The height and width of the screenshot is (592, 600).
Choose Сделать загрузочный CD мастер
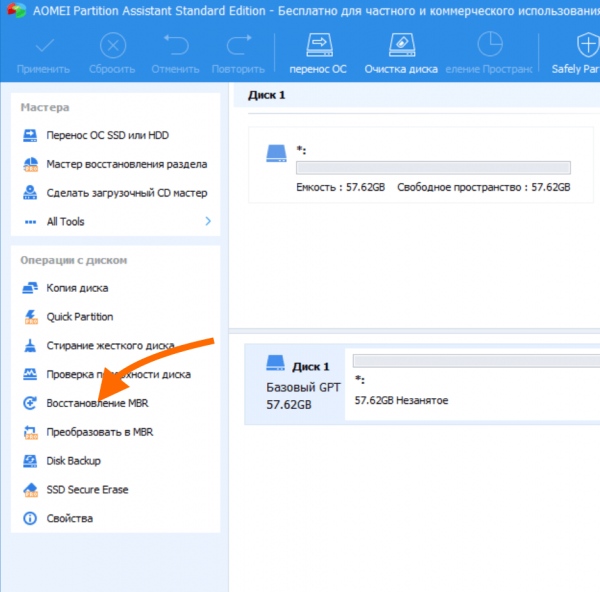coord(127,193)
